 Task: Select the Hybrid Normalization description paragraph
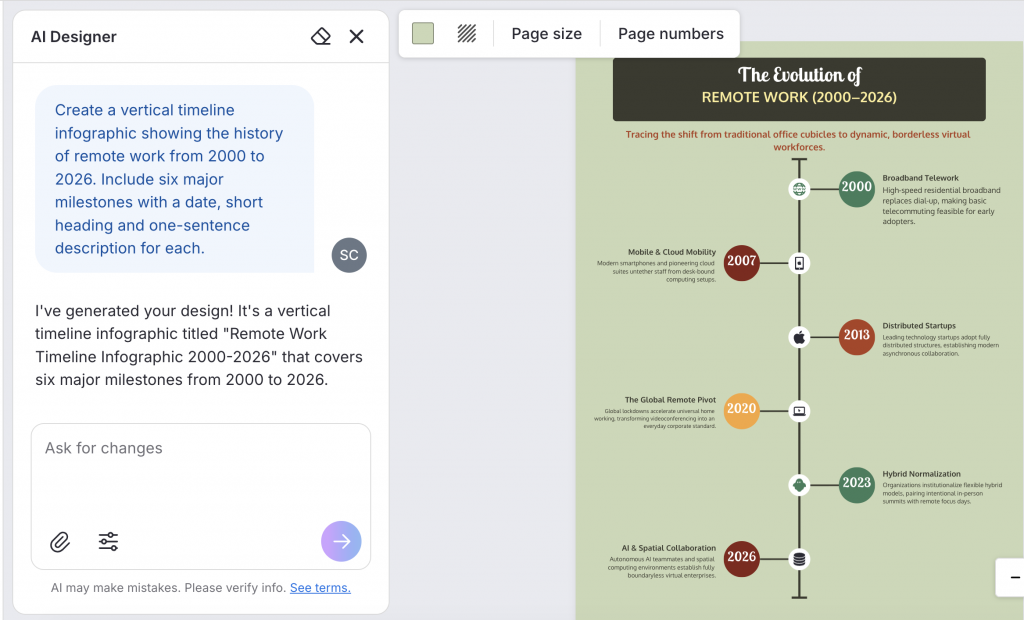[942, 493]
